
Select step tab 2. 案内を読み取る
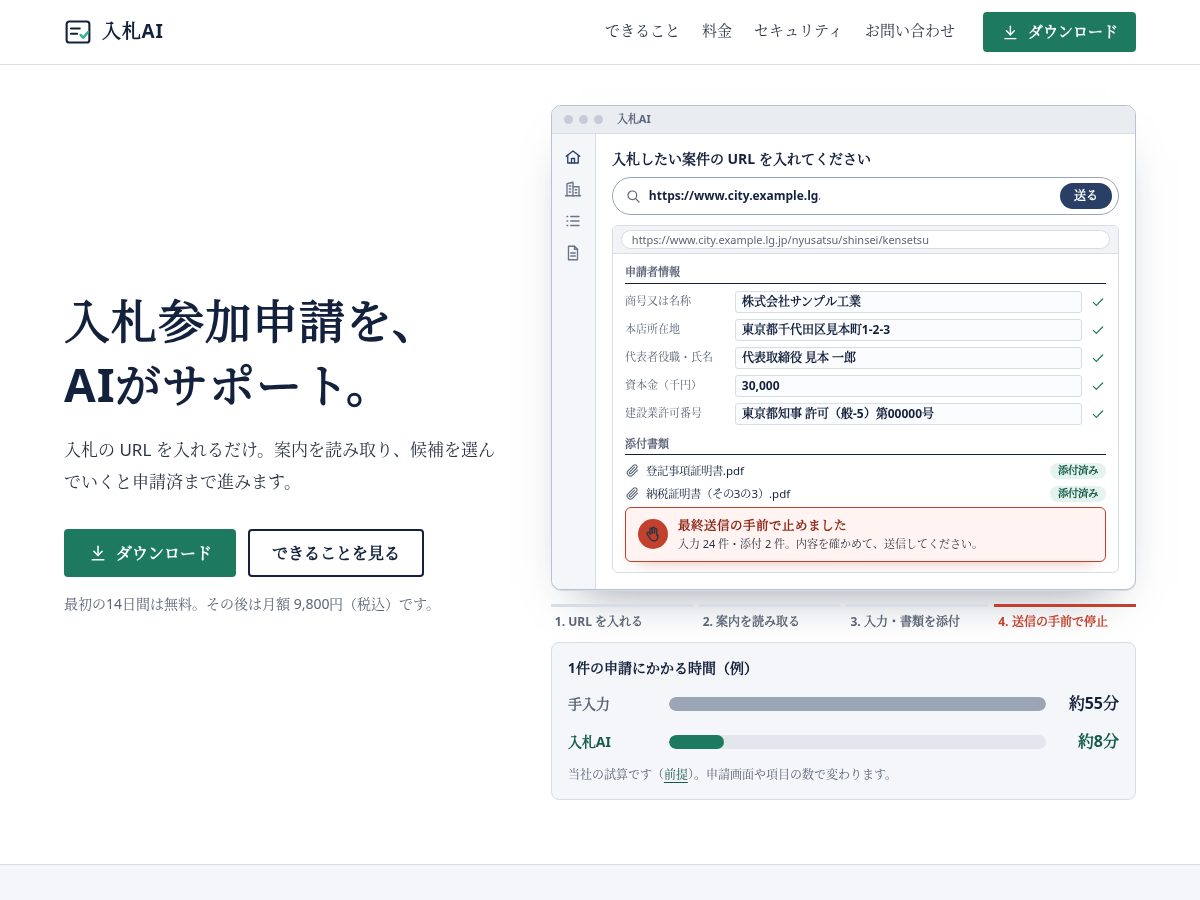click(769, 619)
